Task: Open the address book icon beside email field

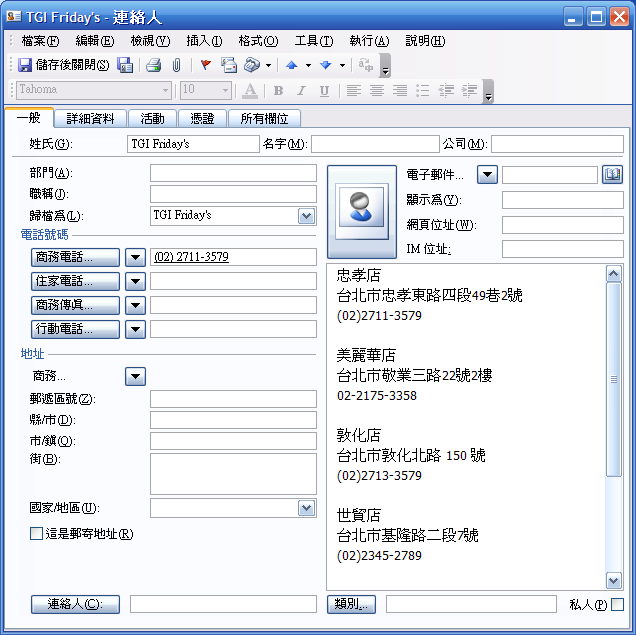Action: pyautogui.click(x=612, y=175)
